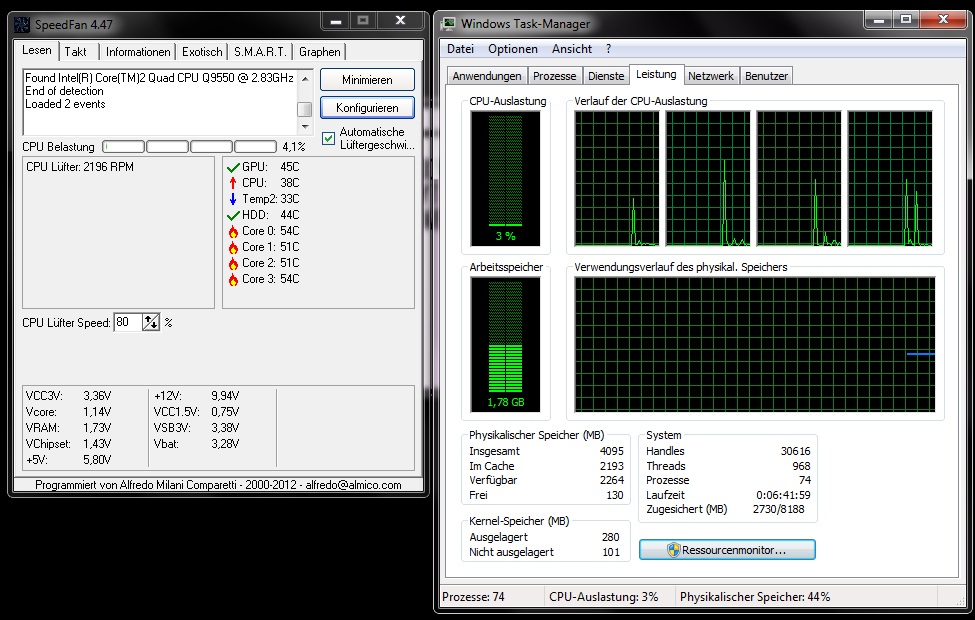Screen dimensions: 975x620
Task: Switch to the Dienste tab
Action: pos(606,76)
